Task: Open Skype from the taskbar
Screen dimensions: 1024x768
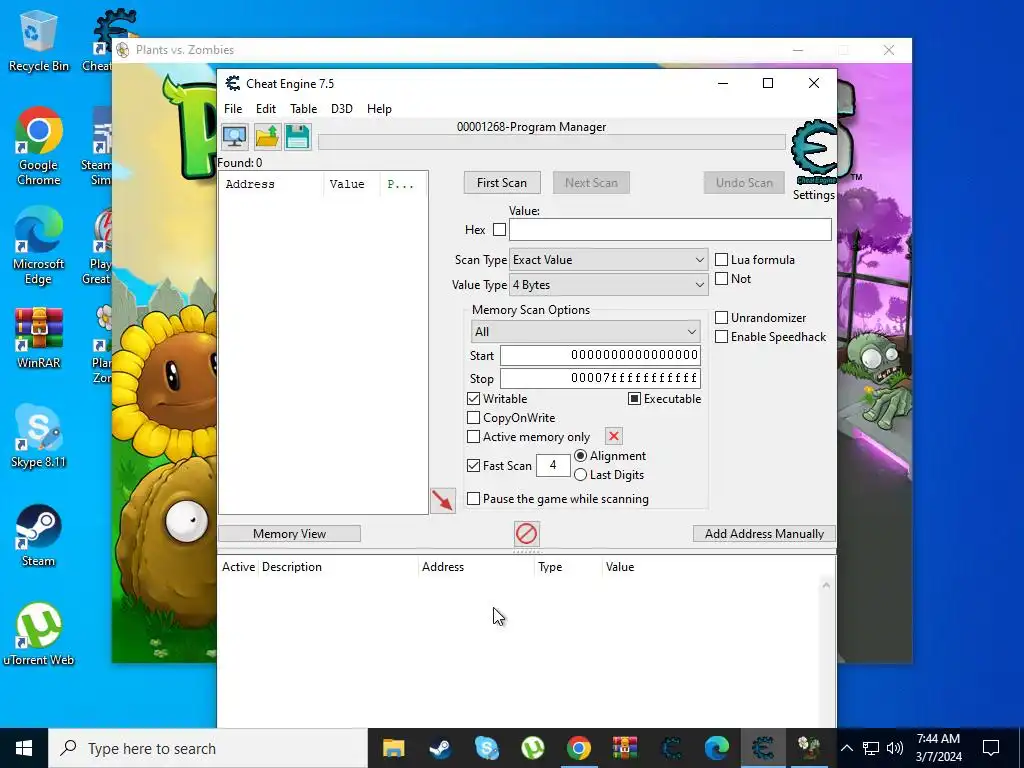Action: click(x=487, y=748)
